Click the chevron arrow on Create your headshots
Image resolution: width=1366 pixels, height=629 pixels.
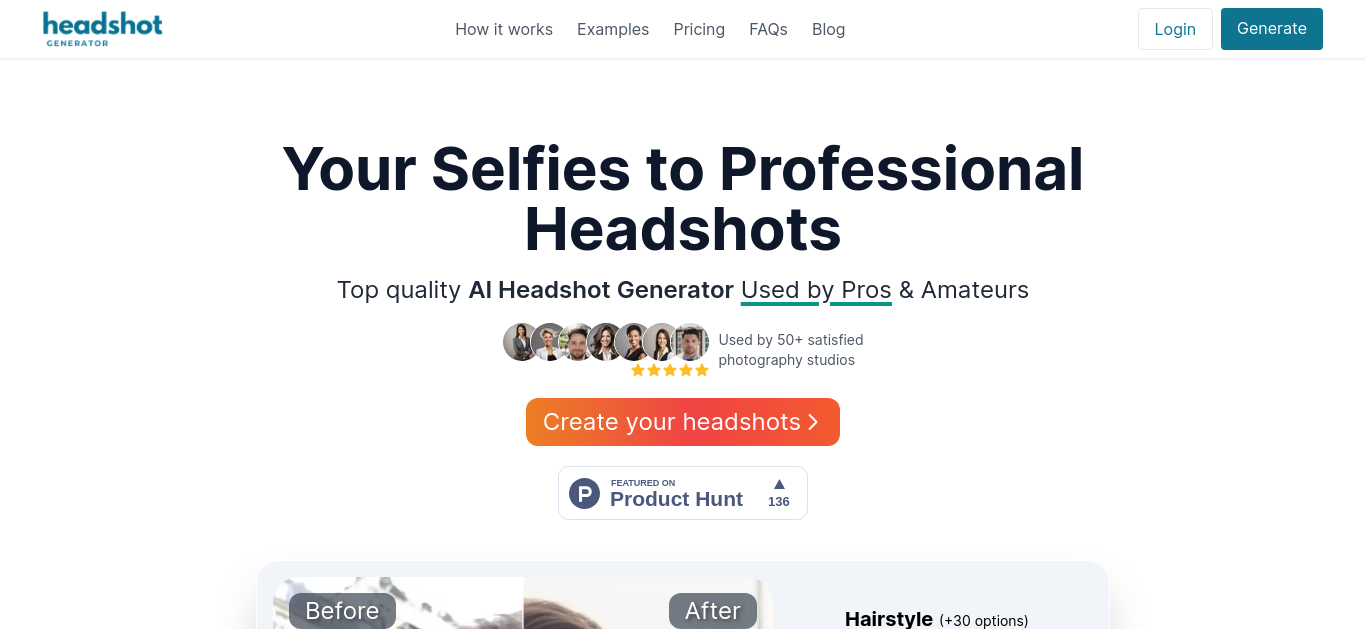coord(813,422)
